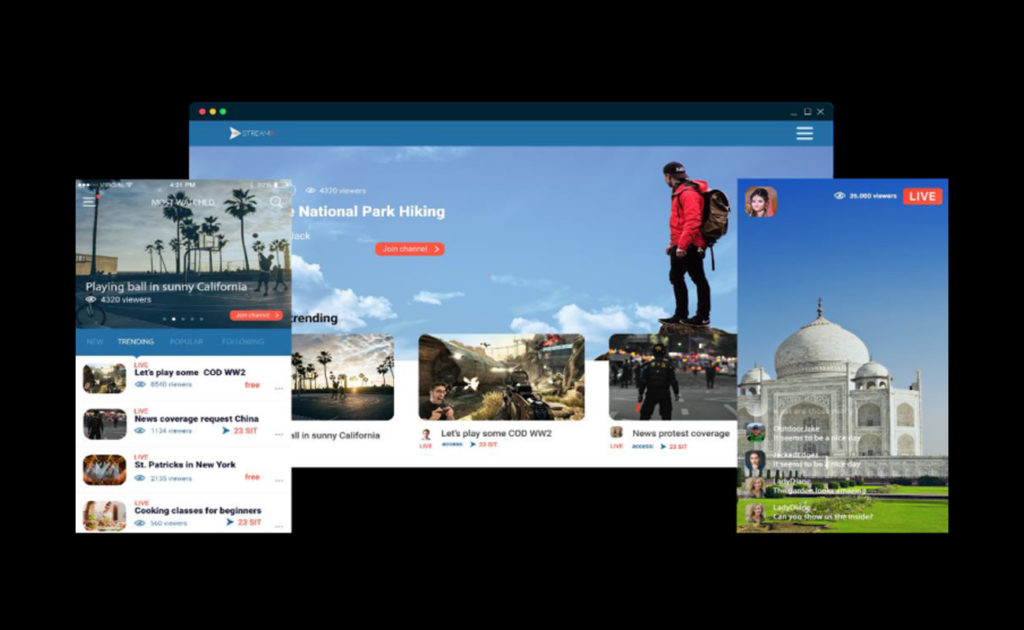
Task: Click the red LIVE badge on Taj Mahal stream
Action: [922, 196]
